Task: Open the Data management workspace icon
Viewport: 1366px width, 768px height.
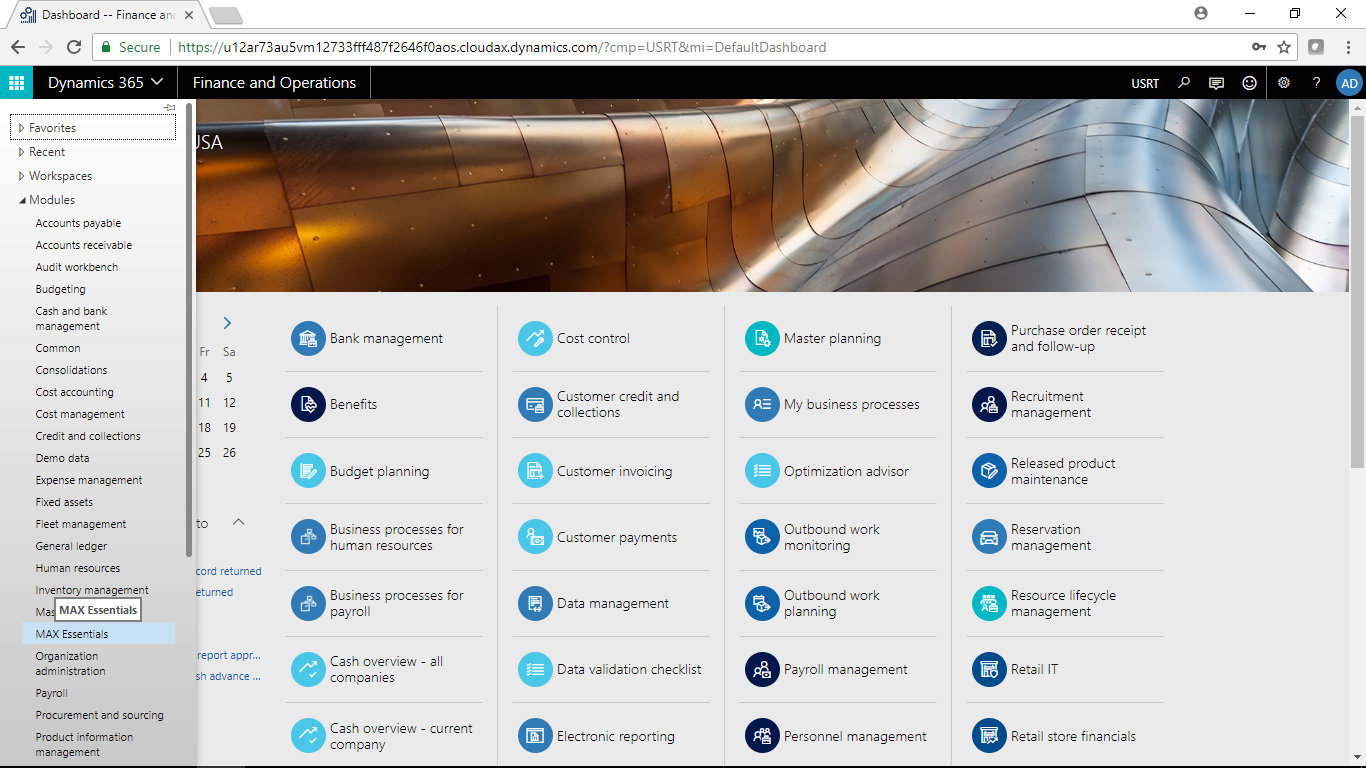Action: coord(535,603)
